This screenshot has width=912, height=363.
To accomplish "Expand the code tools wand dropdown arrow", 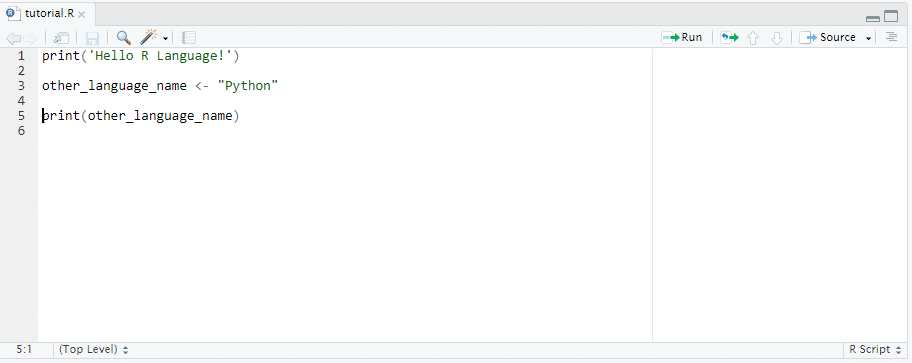I will [165, 38].
